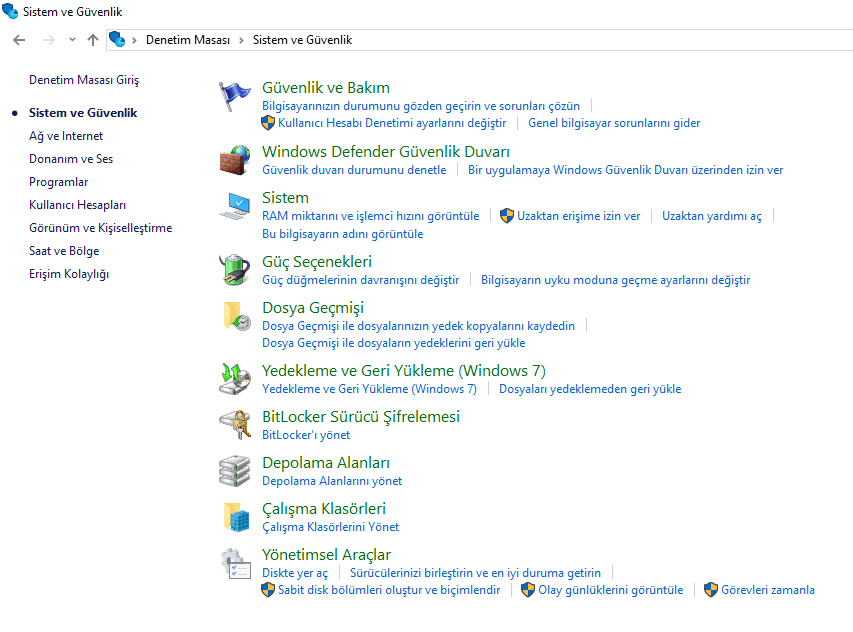Viewport: 853px width, 632px height.
Task: Click the back navigation arrow
Action: tap(19, 40)
